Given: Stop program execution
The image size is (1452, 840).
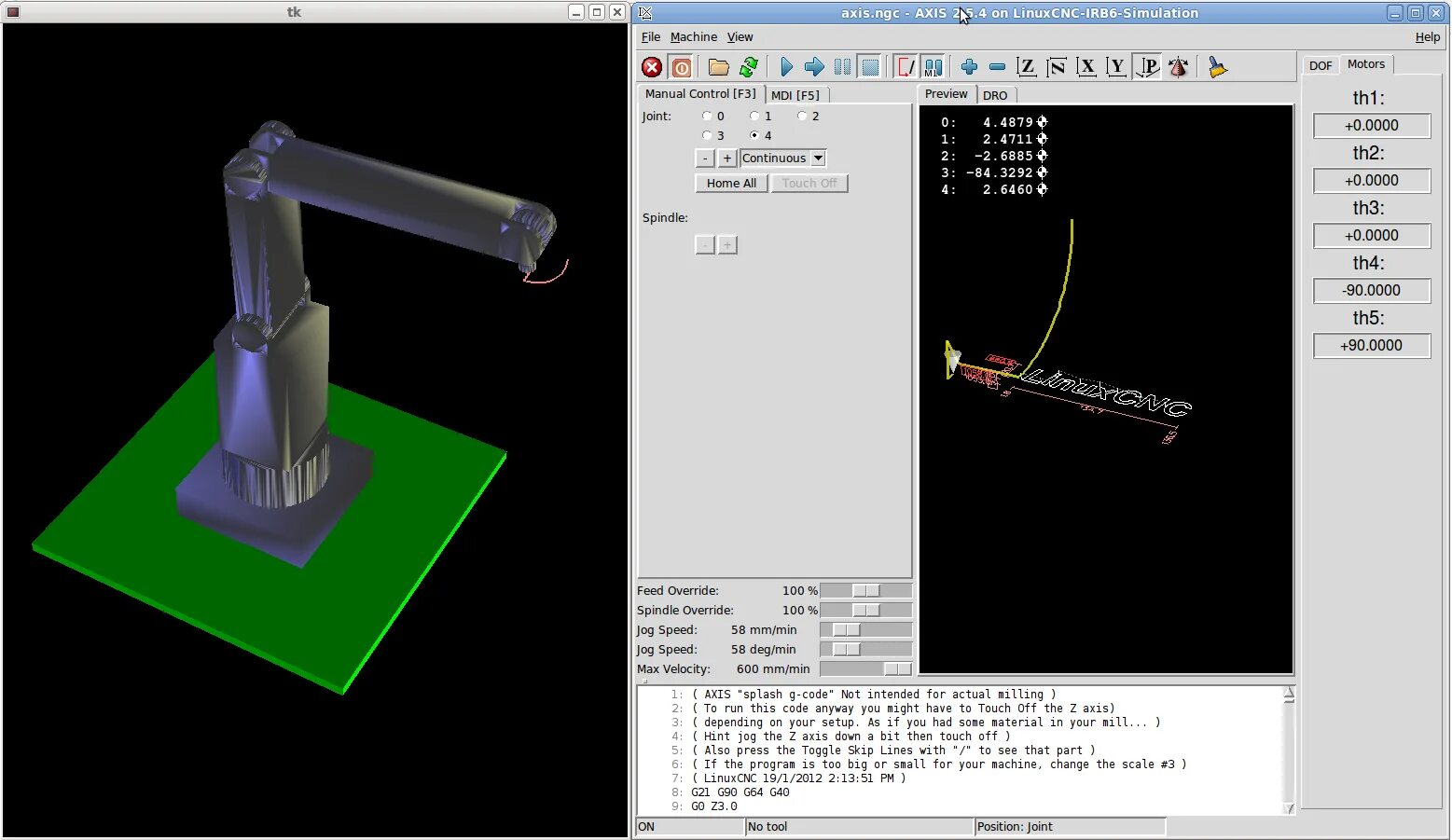Looking at the screenshot, I should pyautogui.click(x=870, y=67).
